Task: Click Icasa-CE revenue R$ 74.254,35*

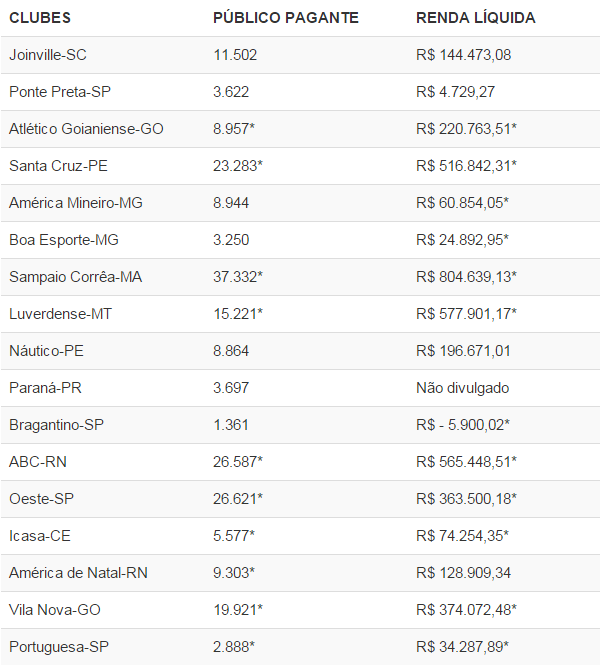Action: pos(463,536)
